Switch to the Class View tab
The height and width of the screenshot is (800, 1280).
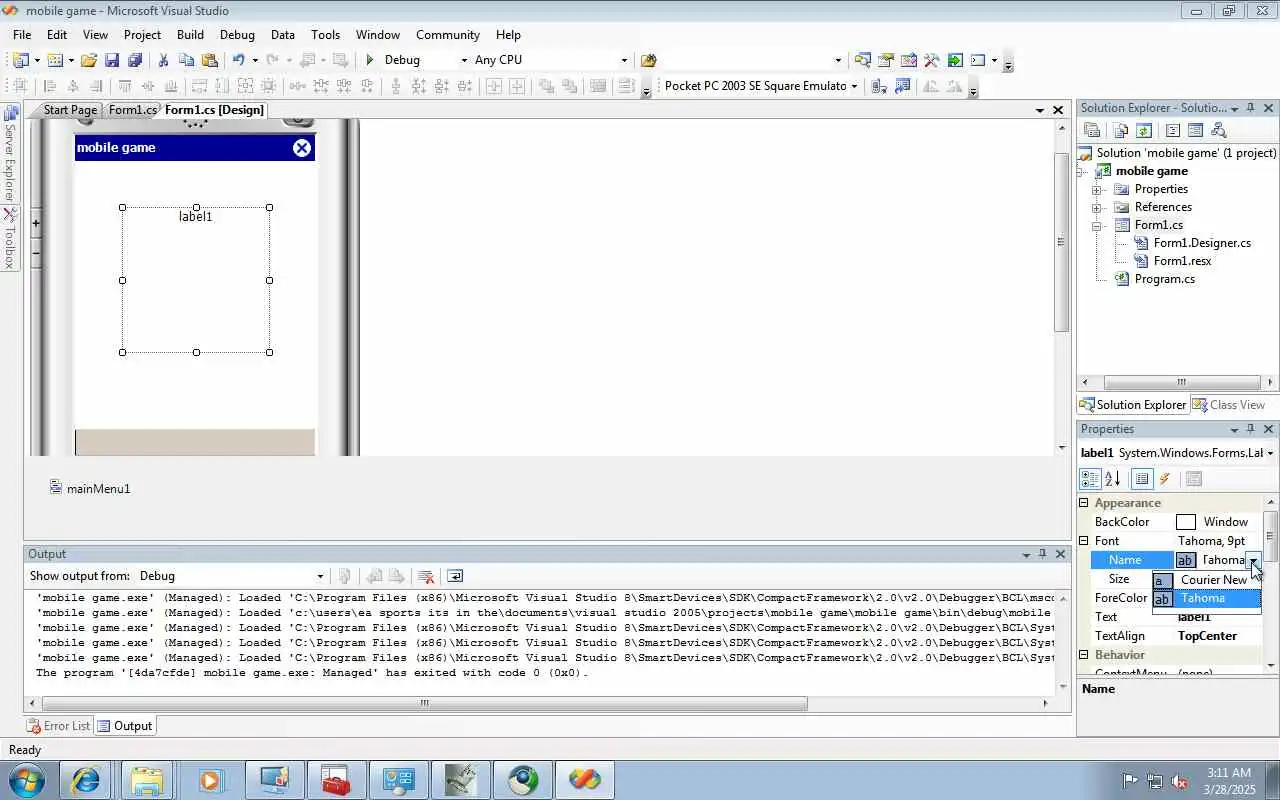click(1229, 405)
